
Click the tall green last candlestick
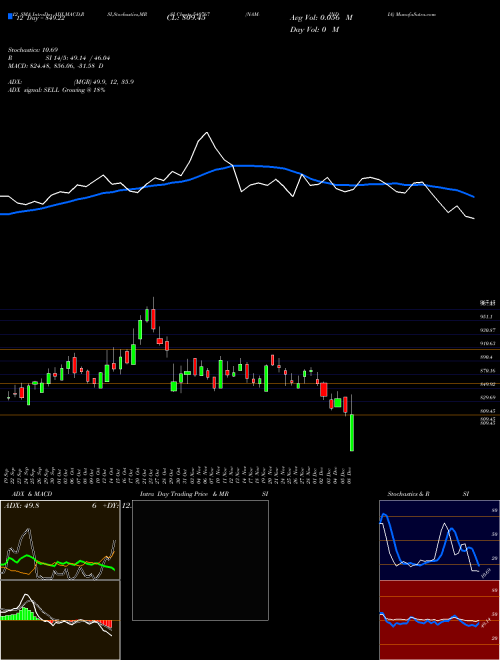(352, 433)
